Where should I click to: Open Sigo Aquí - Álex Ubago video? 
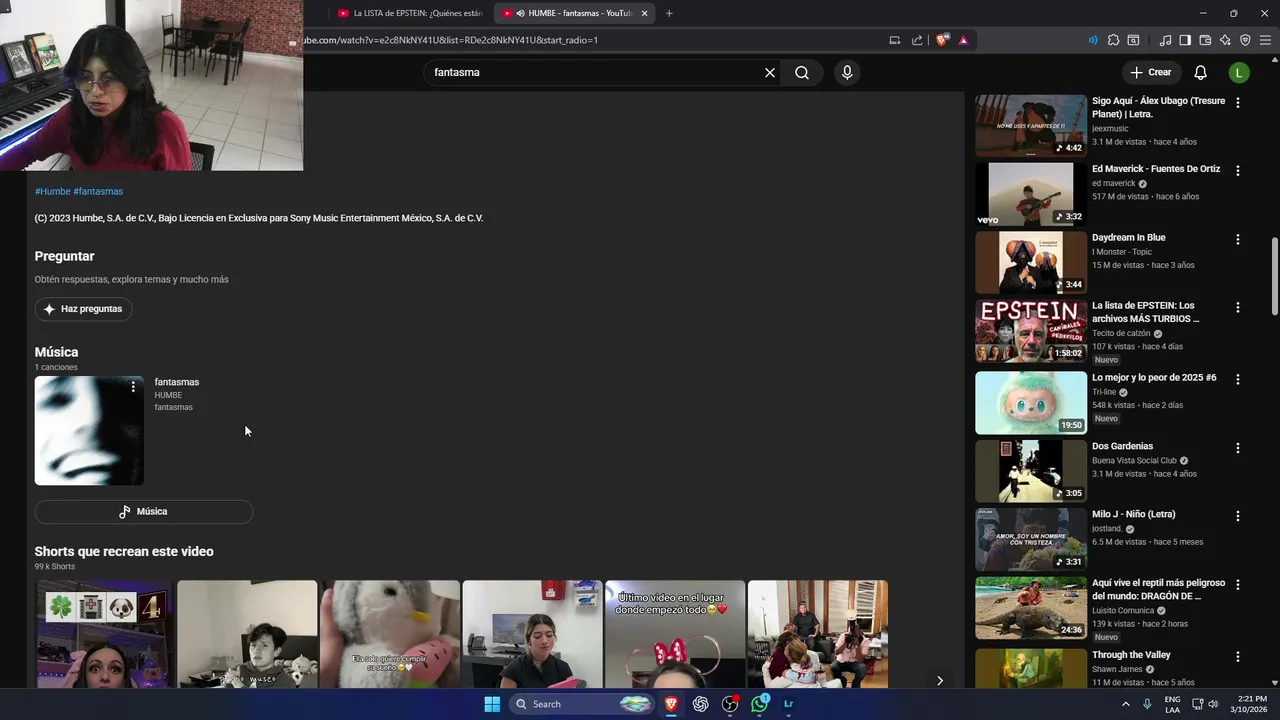click(1031, 126)
